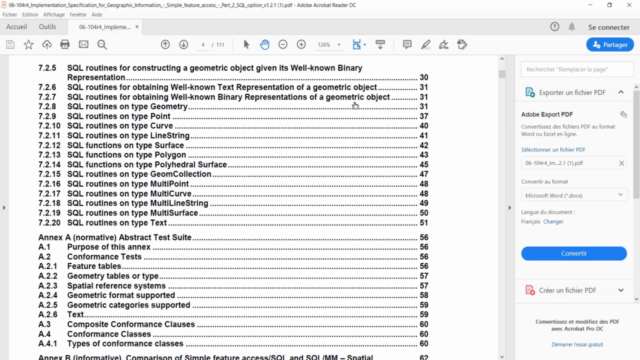This screenshot has width=640, height=360.
Task: Collapse the right tools pane arrow
Action: pos(509,208)
